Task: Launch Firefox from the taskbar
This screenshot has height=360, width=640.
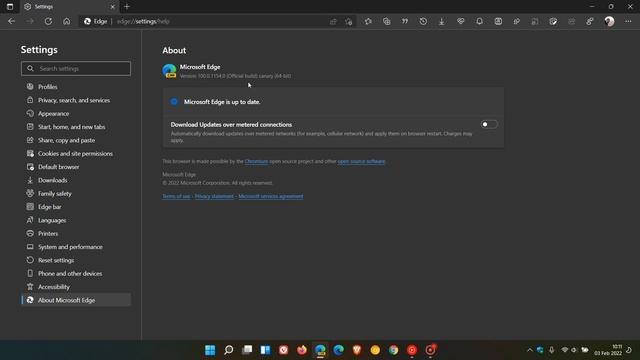Action: 302,350
